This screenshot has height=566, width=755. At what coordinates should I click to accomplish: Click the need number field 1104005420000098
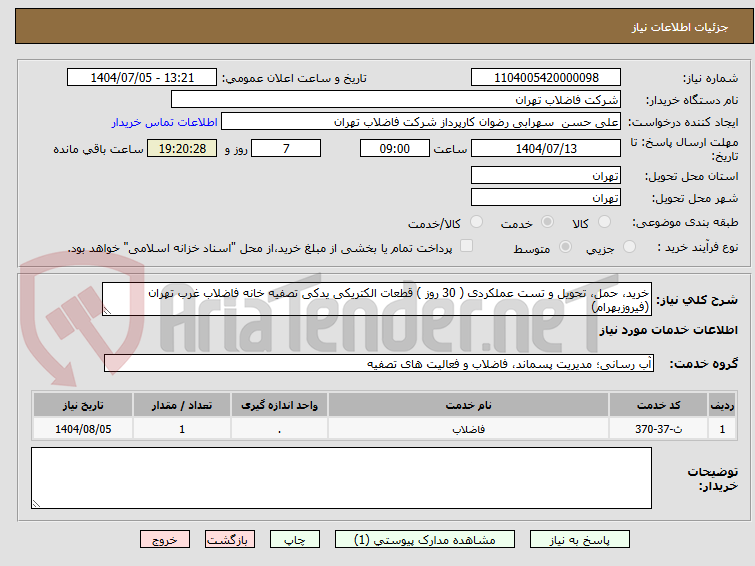(546, 78)
